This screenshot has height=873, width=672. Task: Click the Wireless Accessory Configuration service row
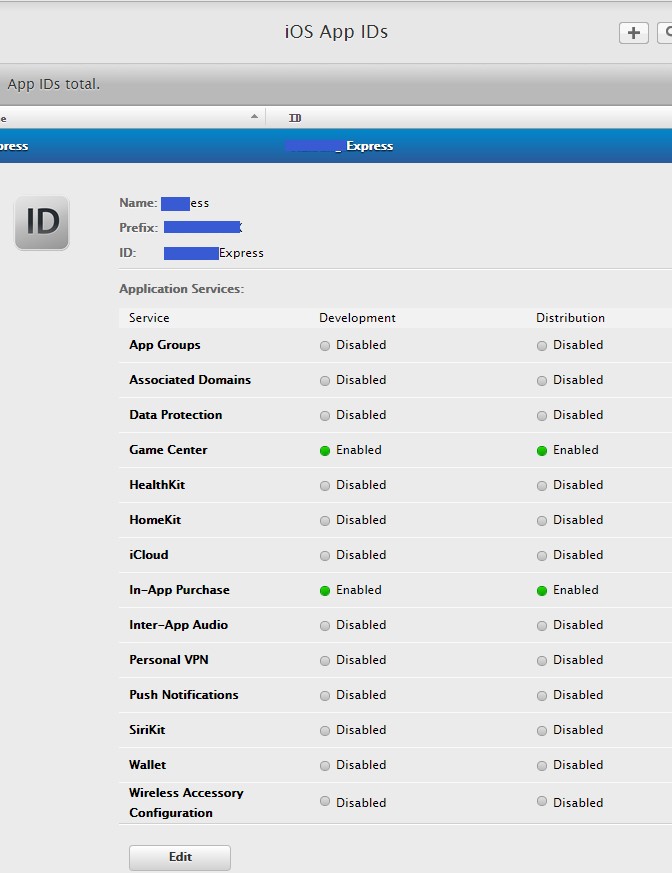(x=186, y=802)
